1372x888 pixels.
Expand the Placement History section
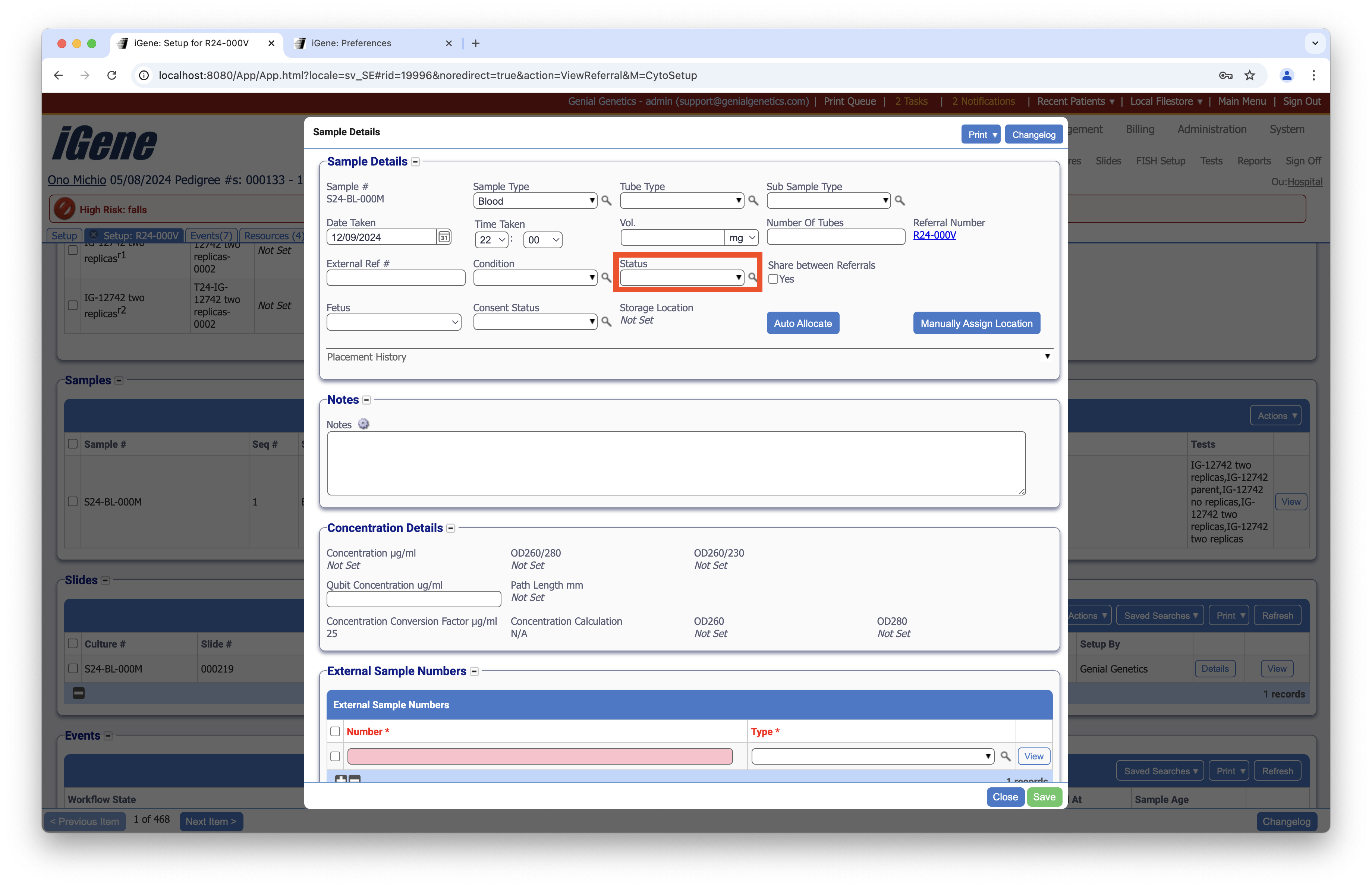click(x=1047, y=357)
